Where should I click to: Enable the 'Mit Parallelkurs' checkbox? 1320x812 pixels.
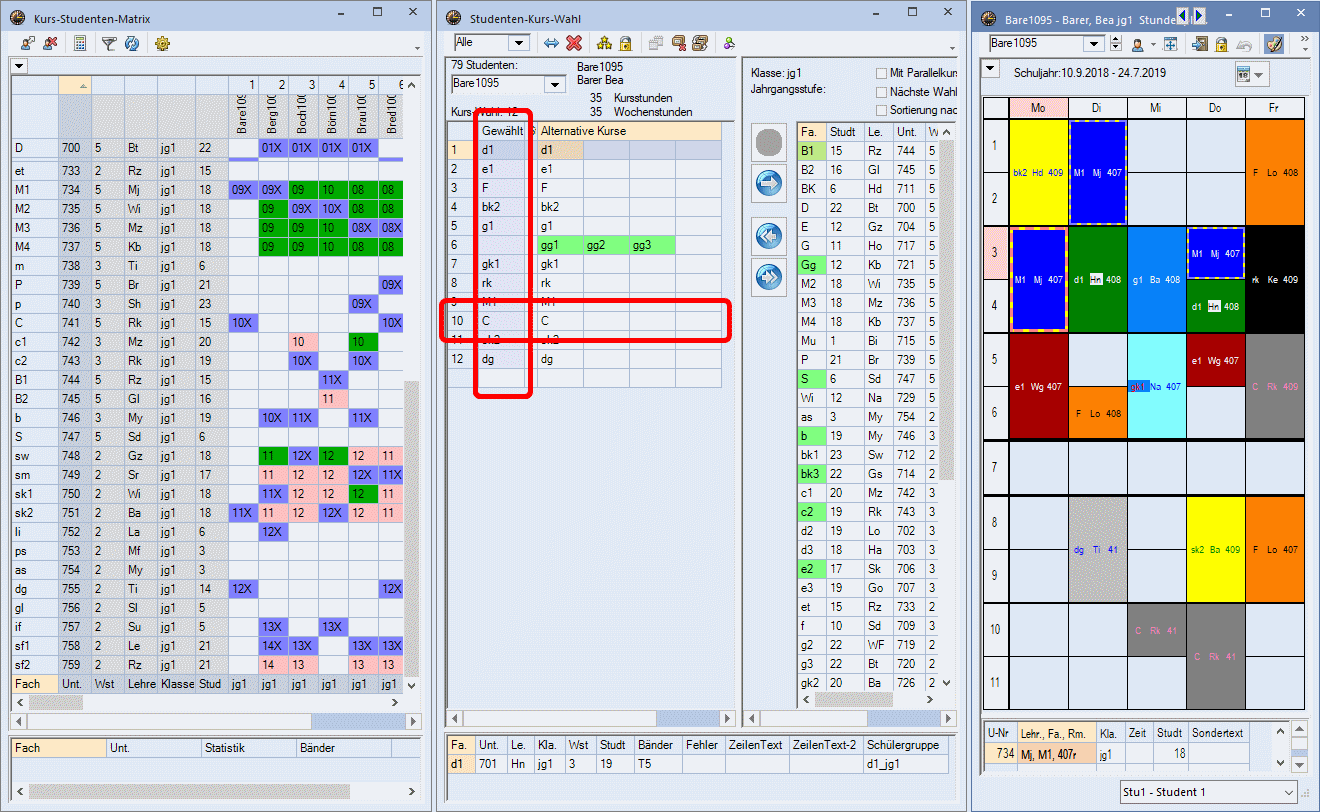[881, 73]
